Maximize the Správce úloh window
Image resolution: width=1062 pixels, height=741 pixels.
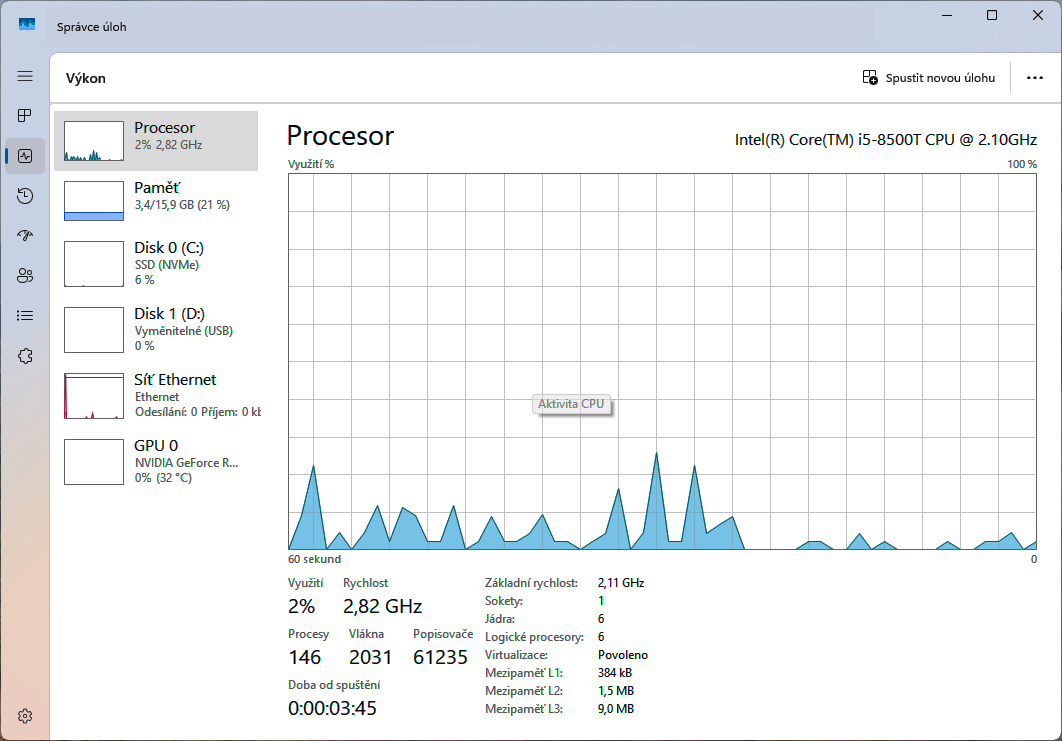point(992,15)
